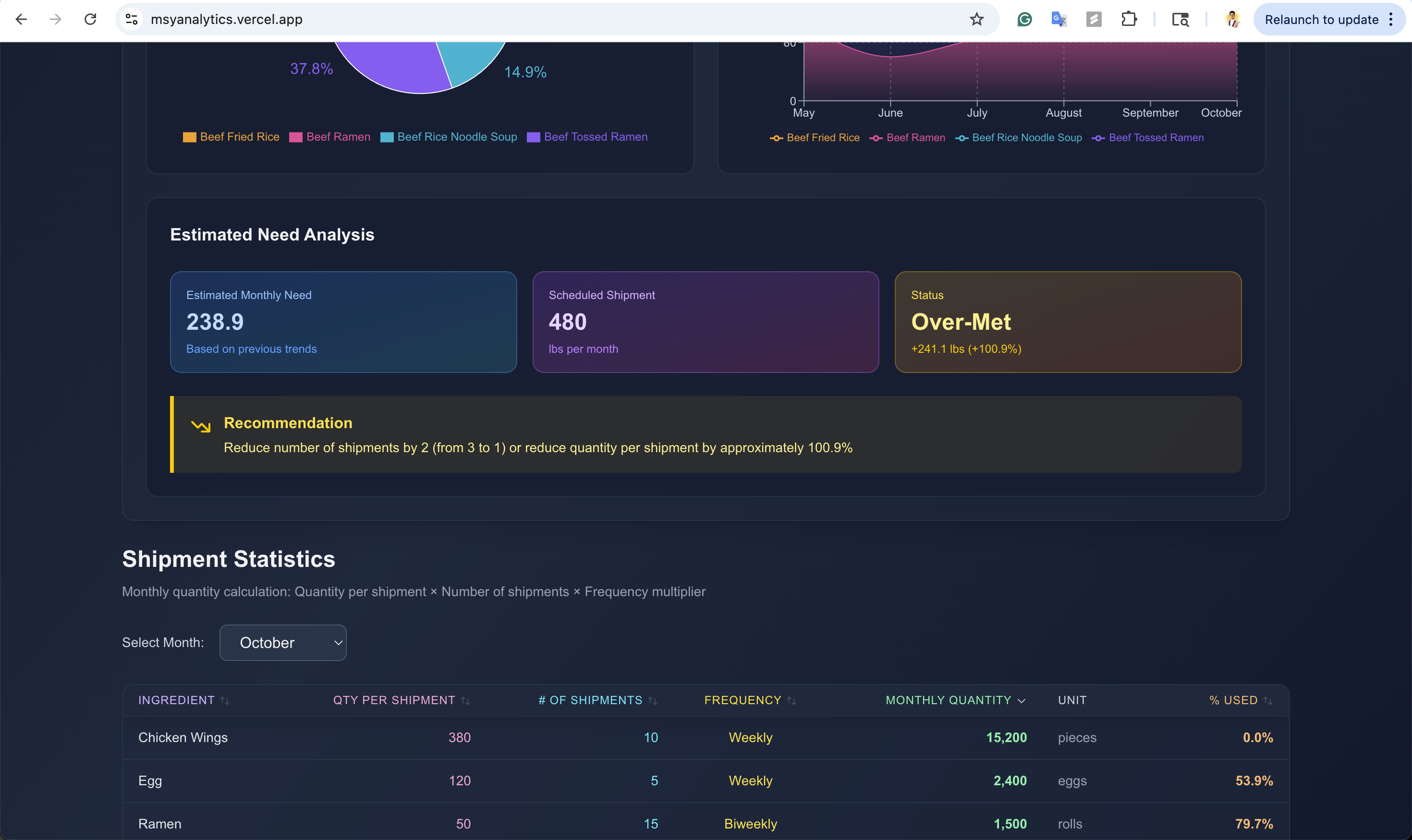Click the Relaunch to update button
This screenshot has width=1412, height=840.
point(1321,19)
